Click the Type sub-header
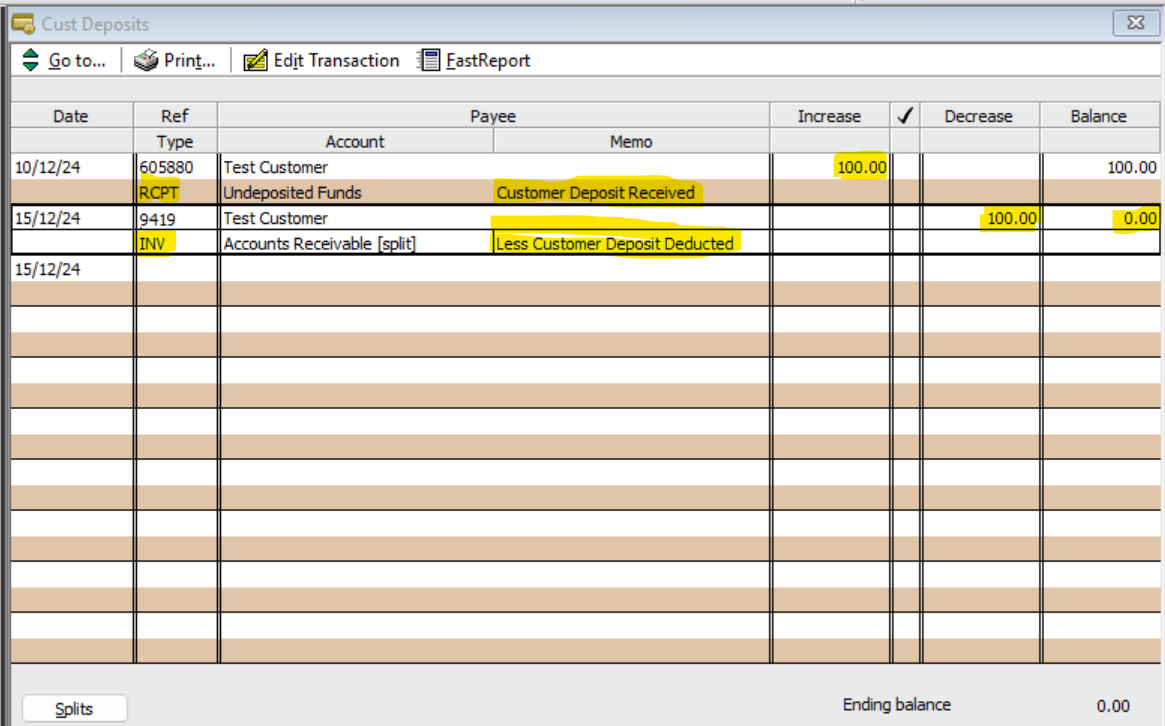This screenshot has width=1165, height=726. pos(175,141)
